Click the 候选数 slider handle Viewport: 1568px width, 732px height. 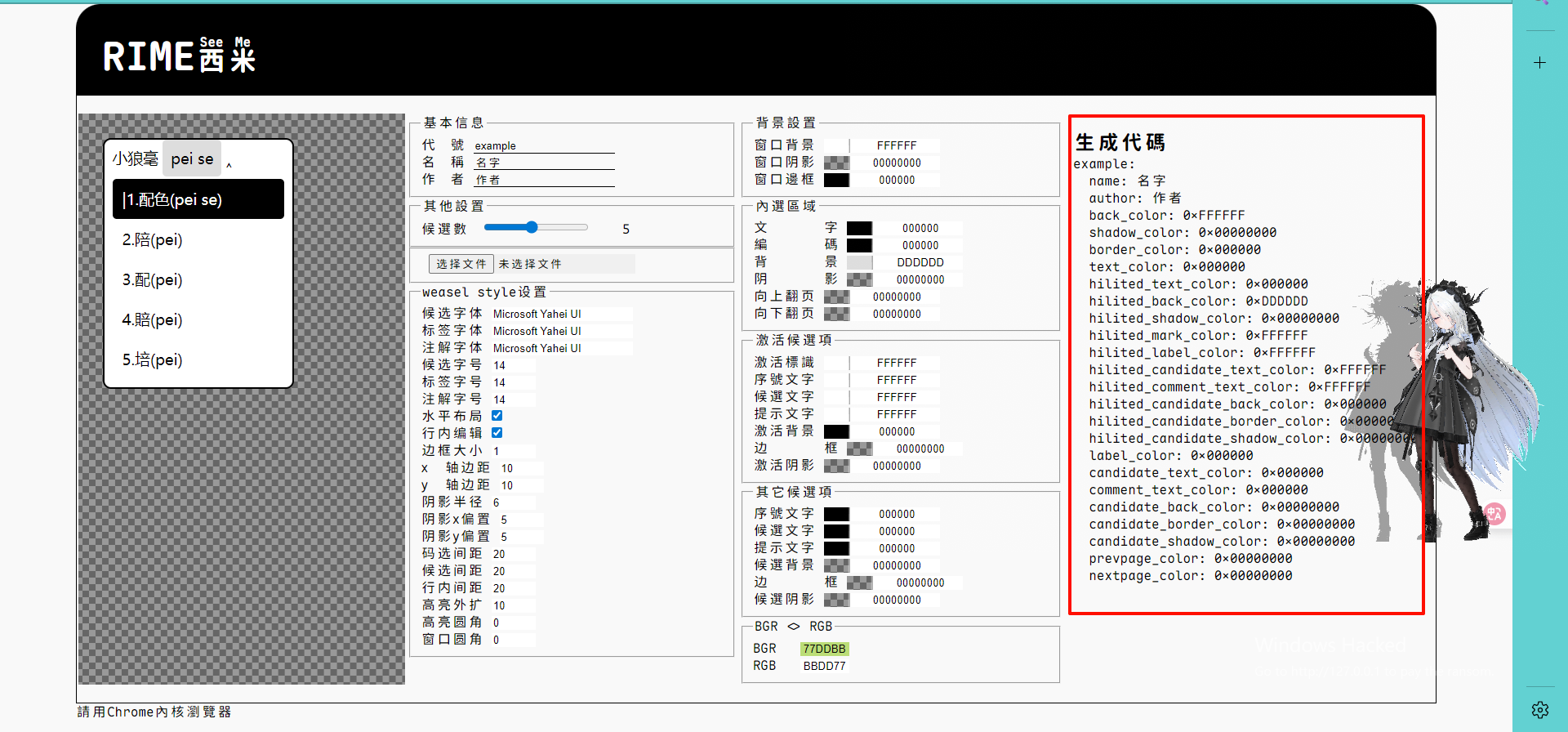click(532, 227)
